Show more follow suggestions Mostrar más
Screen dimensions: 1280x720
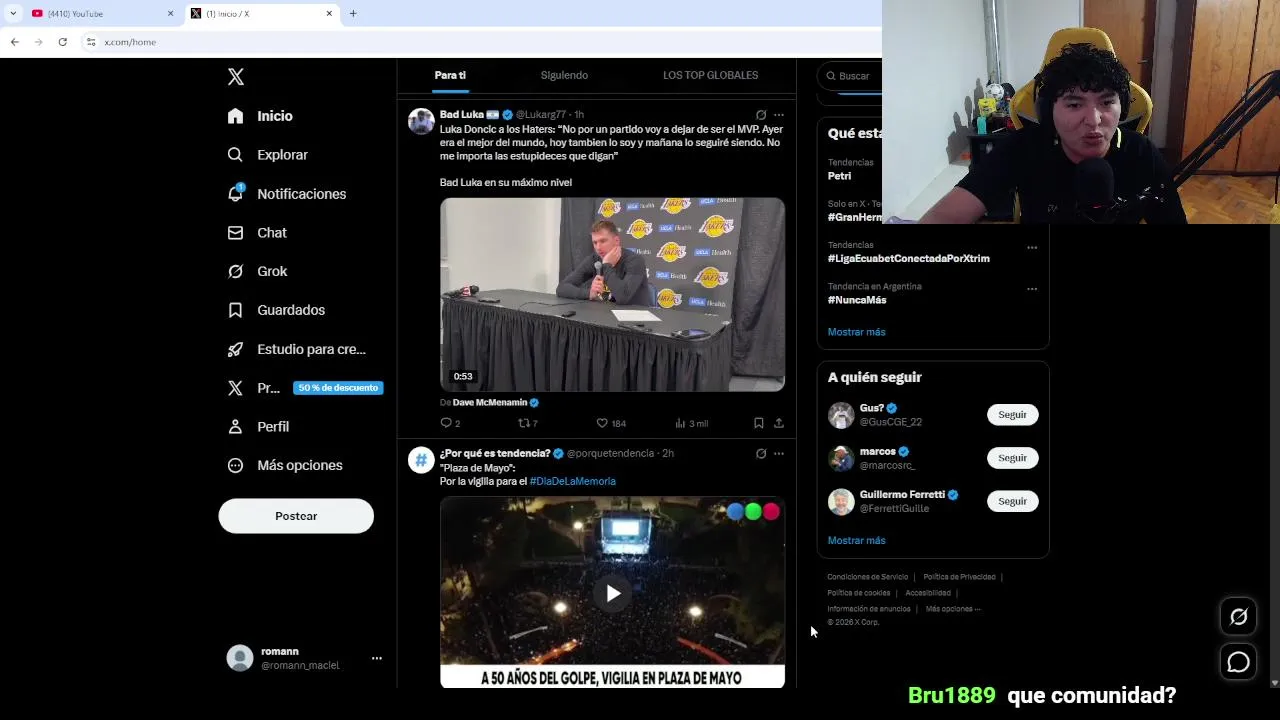pos(856,540)
